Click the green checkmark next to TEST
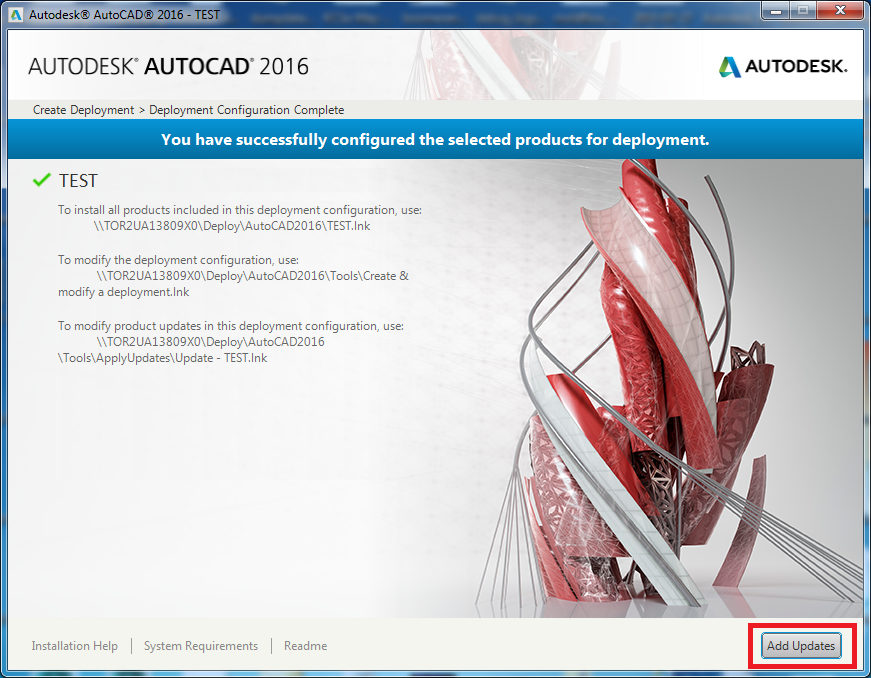This screenshot has height=678, width=871. pos(42,180)
